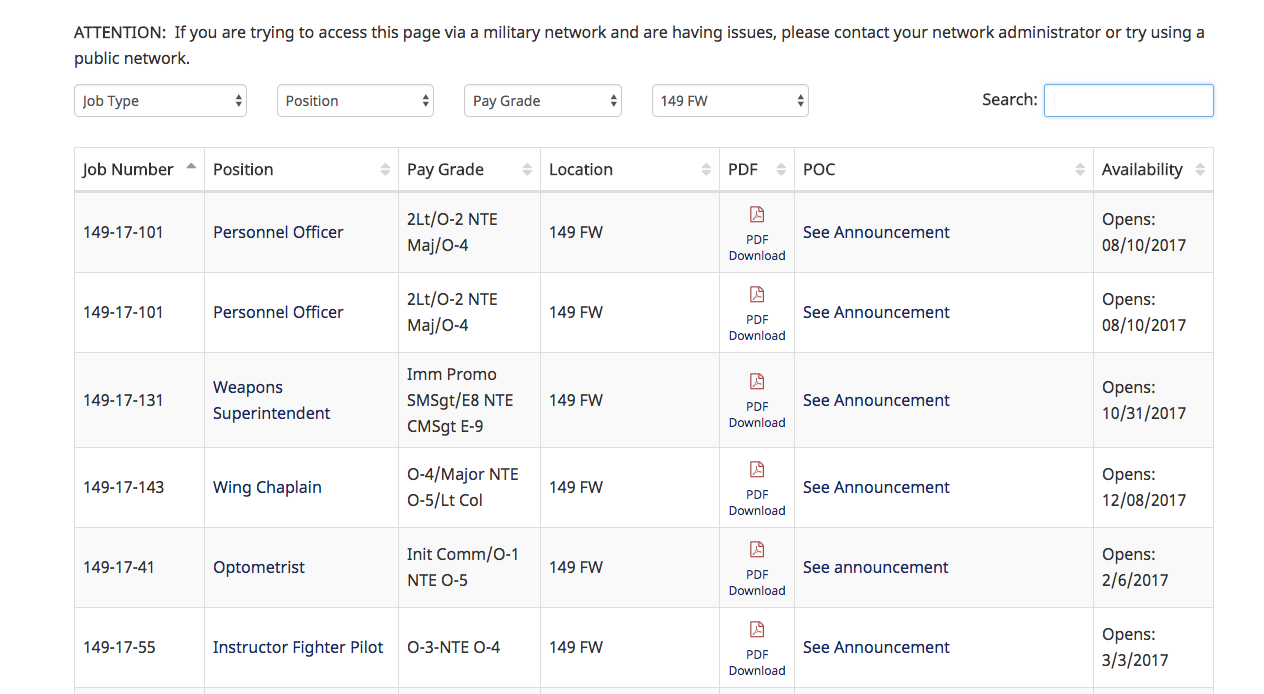Sort by the Position column arrows
The height and width of the screenshot is (694, 1264).
(385, 170)
